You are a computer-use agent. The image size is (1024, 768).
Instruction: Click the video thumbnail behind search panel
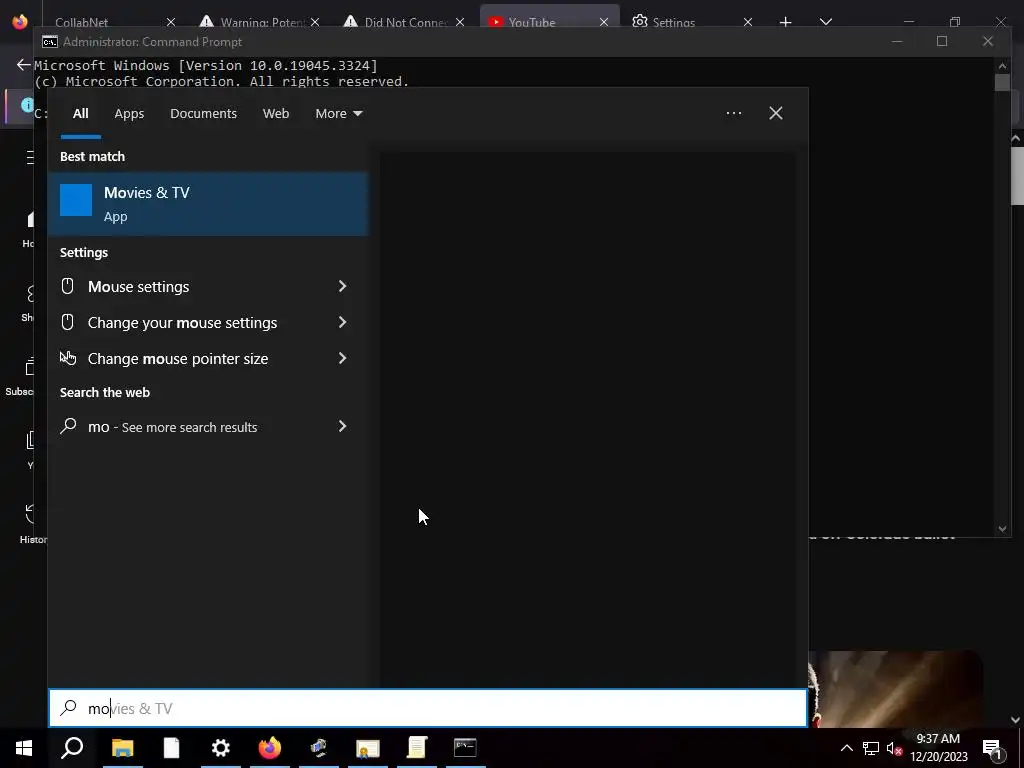pos(895,689)
